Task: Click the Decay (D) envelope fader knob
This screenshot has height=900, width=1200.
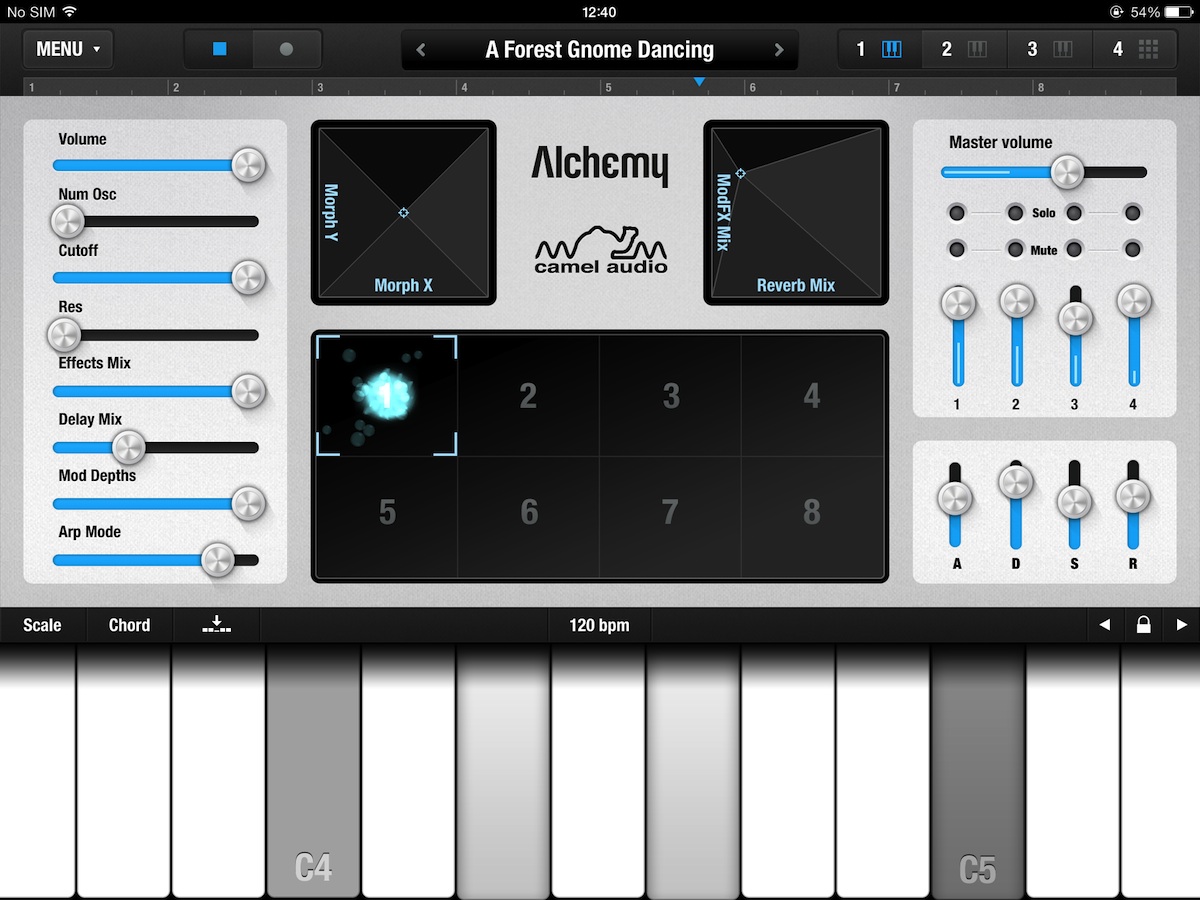Action: click(1015, 482)
